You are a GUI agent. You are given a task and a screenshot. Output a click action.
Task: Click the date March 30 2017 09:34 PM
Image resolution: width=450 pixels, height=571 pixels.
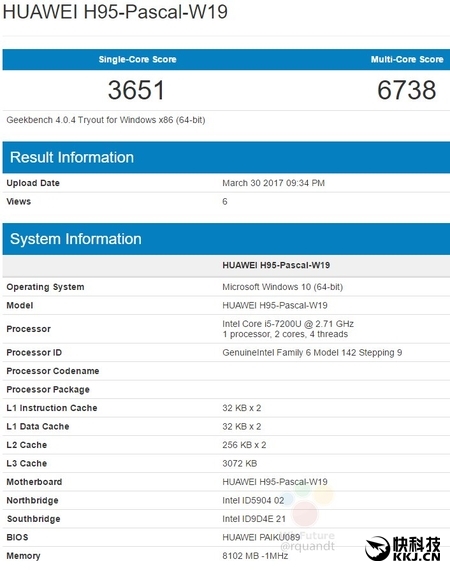(x=273, y=183)
